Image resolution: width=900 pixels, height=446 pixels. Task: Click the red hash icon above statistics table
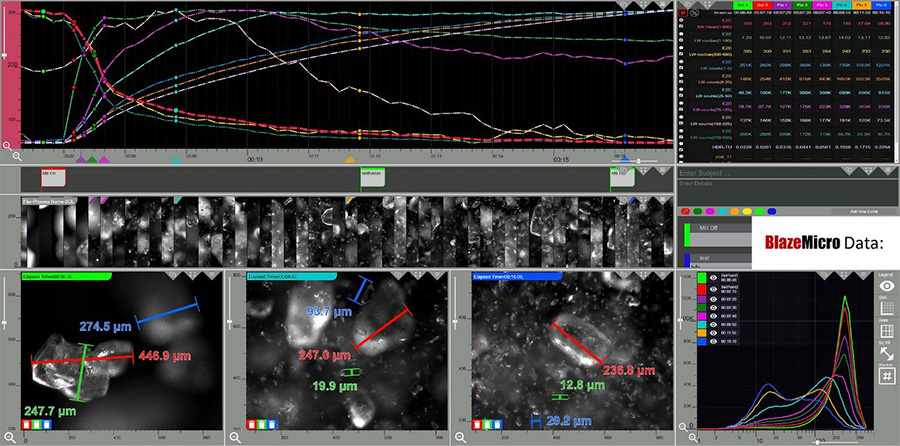[683, 14]
